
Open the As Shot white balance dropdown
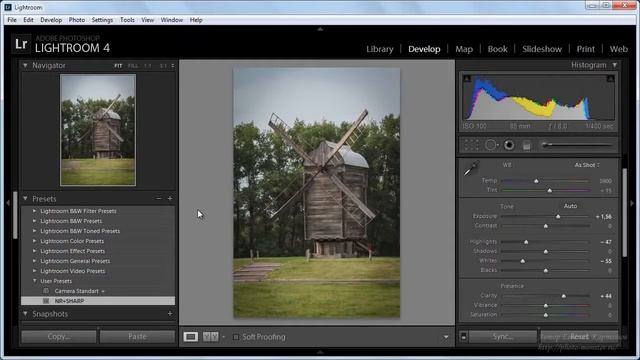click(x=587, y=165)
